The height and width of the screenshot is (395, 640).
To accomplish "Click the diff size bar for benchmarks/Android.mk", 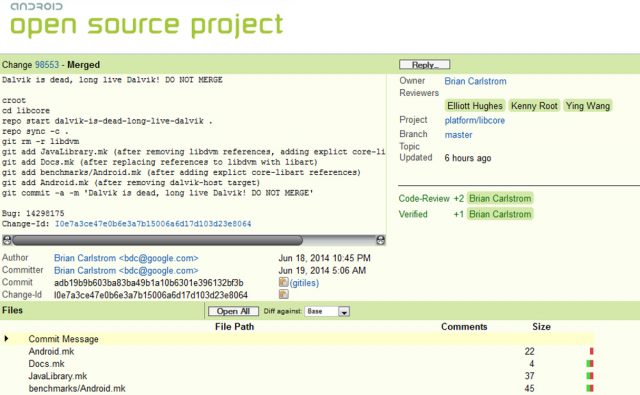I will [x=590, y=388].
